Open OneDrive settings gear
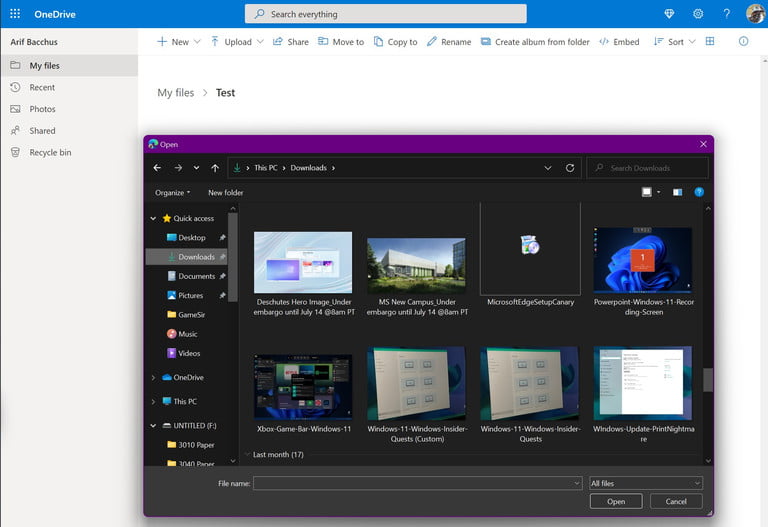768x527 pixels. (698, 14)
